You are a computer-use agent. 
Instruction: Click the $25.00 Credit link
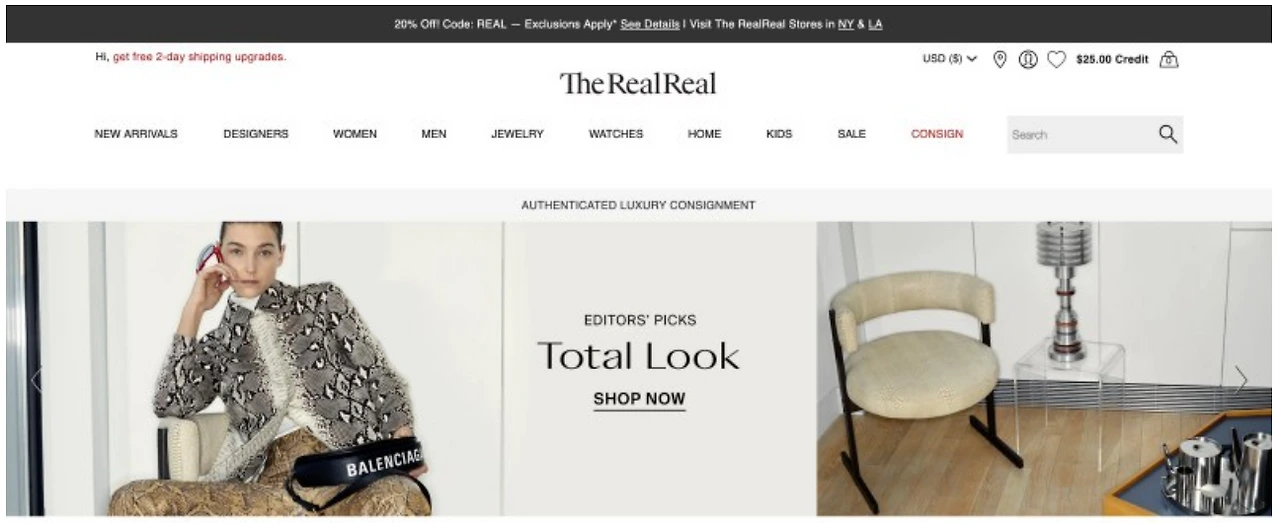click(x=1112, y=59)
